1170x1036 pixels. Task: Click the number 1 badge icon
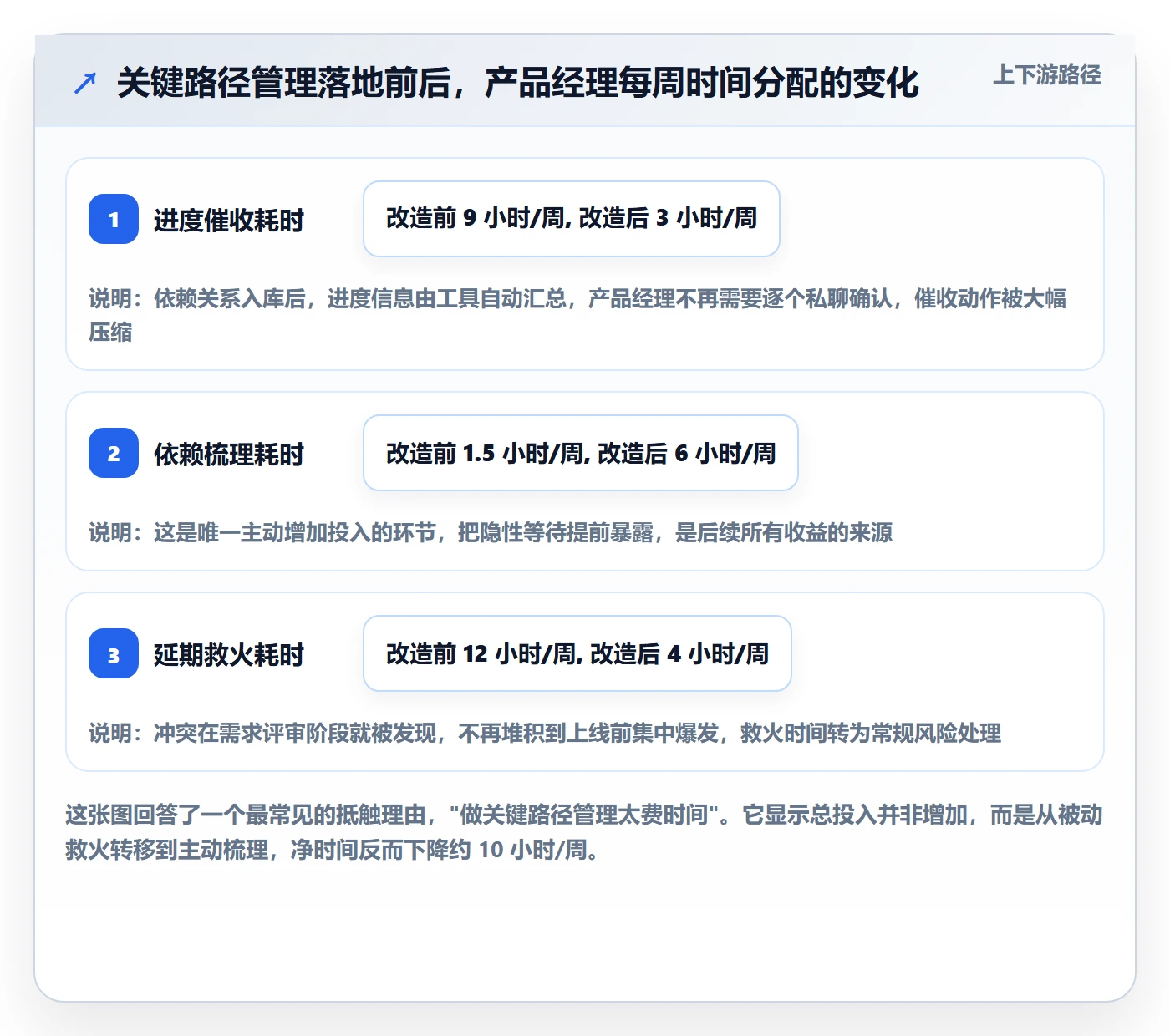pyautogui.click(x=114, y=219)
